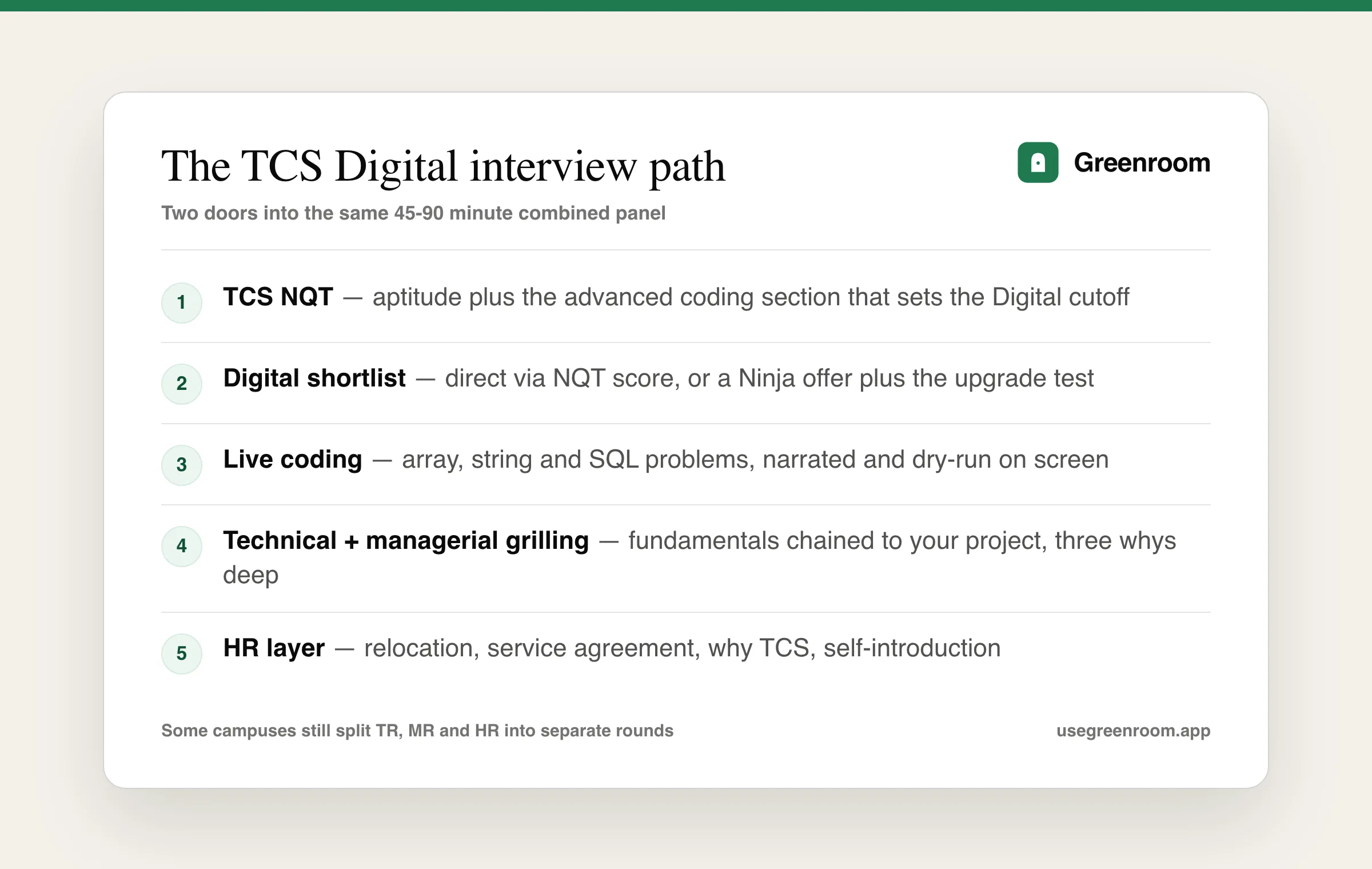Click the green Greenroom logo icon

click(1038, 162)
